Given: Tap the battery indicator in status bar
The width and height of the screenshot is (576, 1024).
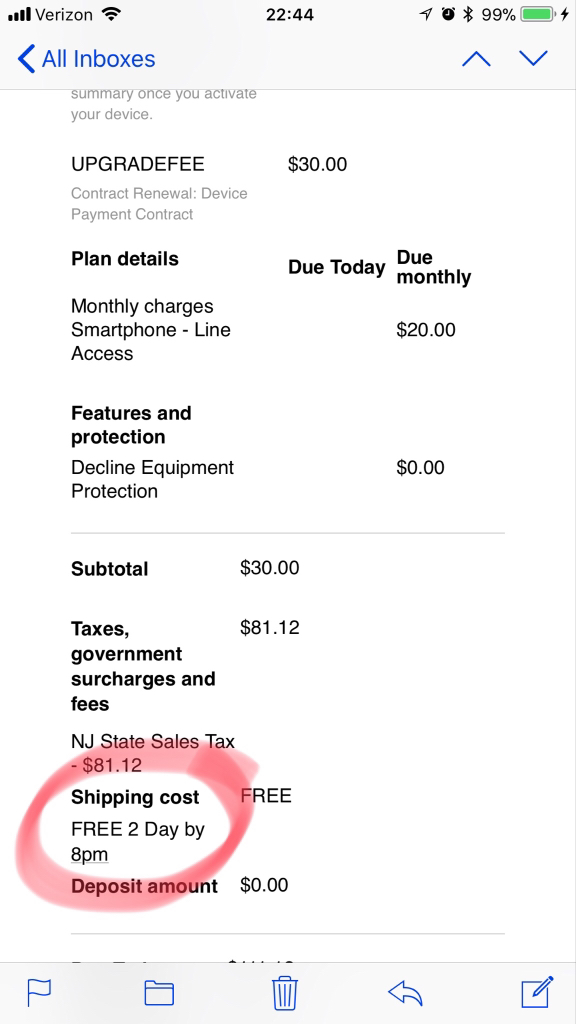Looking at the screenshot, I should pos(537,14).
